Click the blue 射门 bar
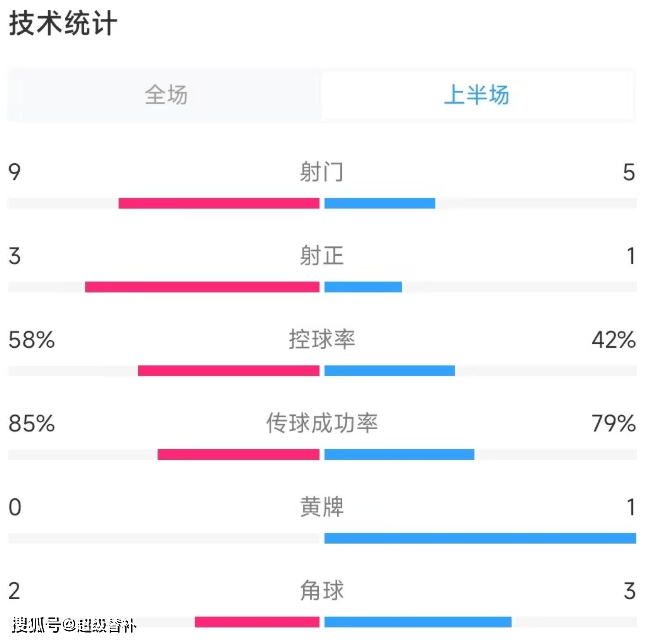 tap(380, 203)
